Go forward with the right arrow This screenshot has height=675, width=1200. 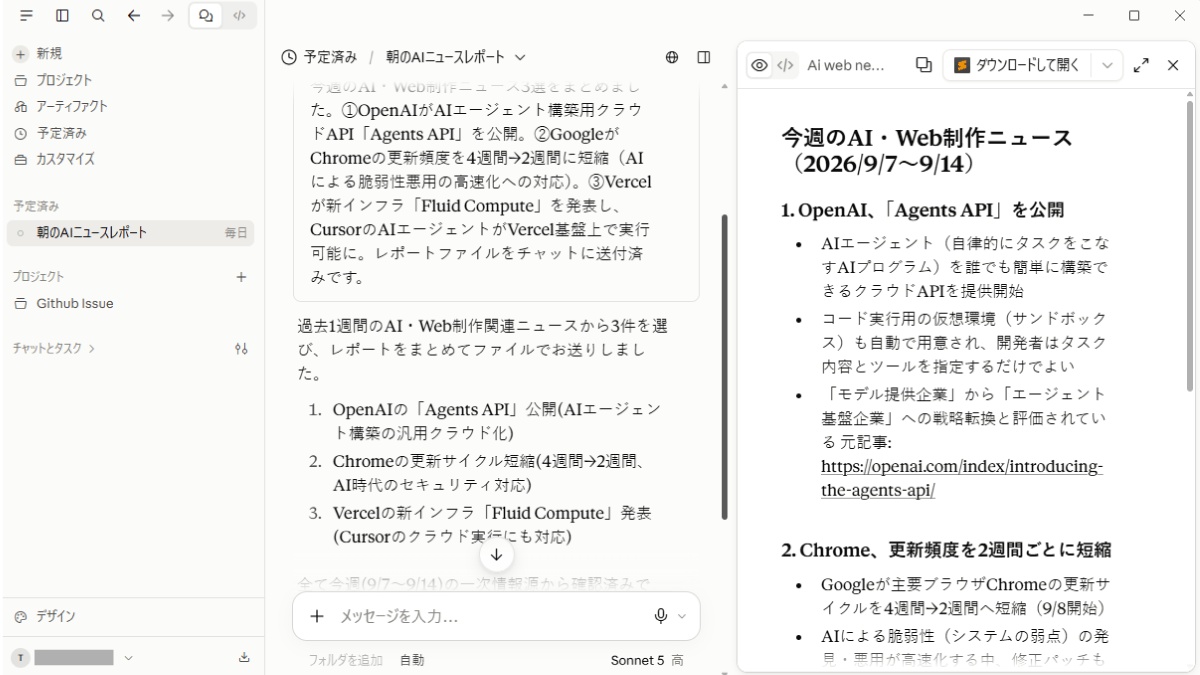click(168, 15)
